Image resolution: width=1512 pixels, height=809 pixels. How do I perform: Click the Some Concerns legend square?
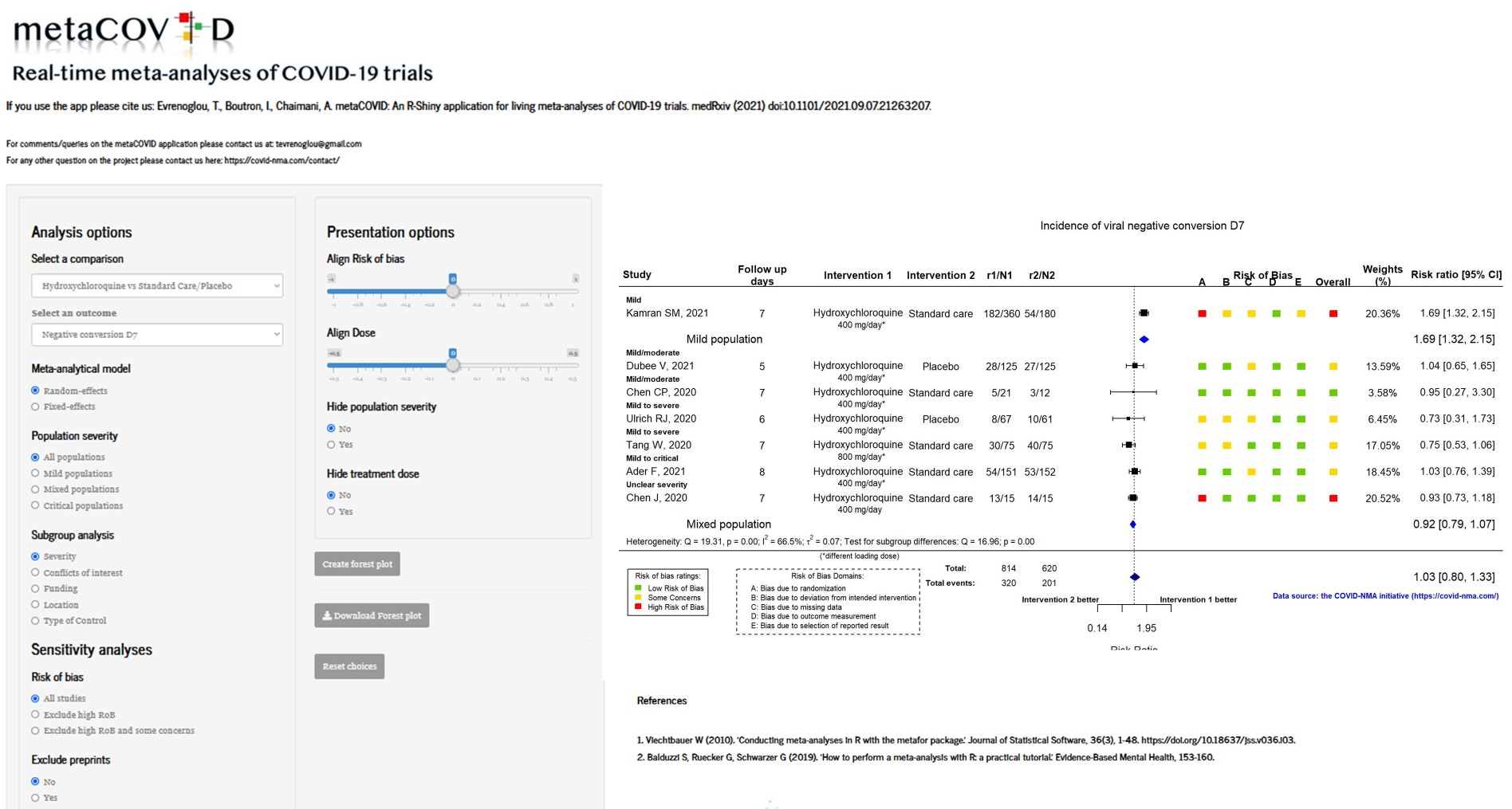pos(637,598)
